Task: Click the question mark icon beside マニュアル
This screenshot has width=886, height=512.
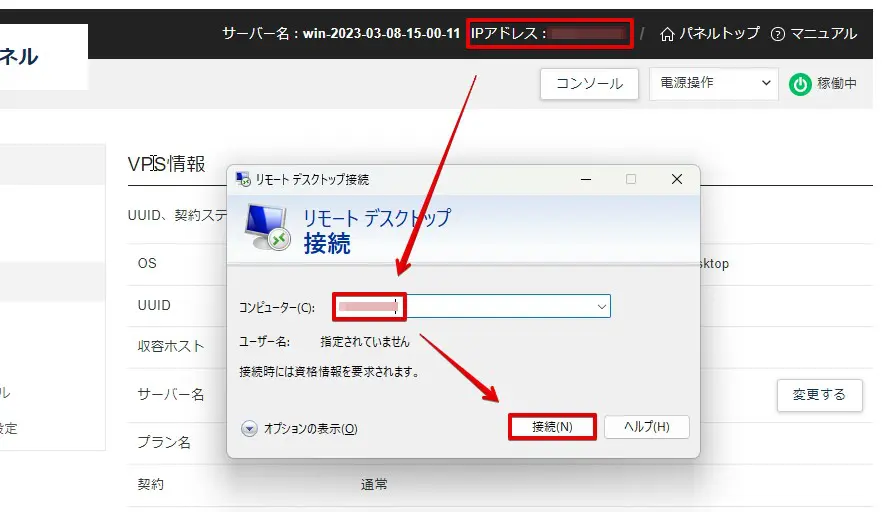Action: click(778, 34)
